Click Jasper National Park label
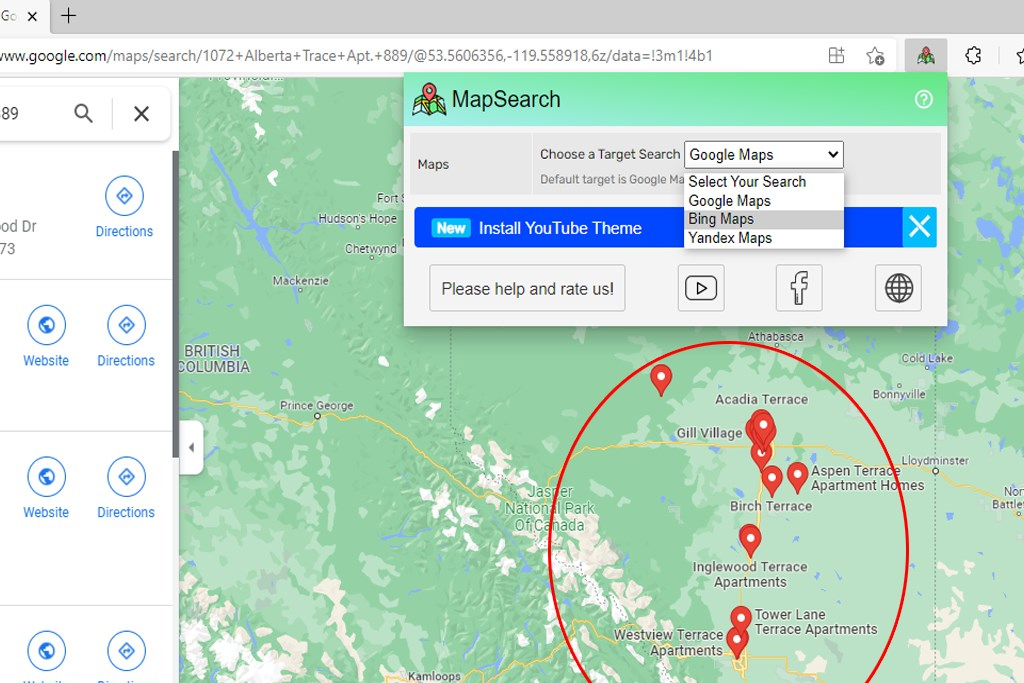This screenshot has width=1024, height=683. pyautogui.click(x=550, y=508)
